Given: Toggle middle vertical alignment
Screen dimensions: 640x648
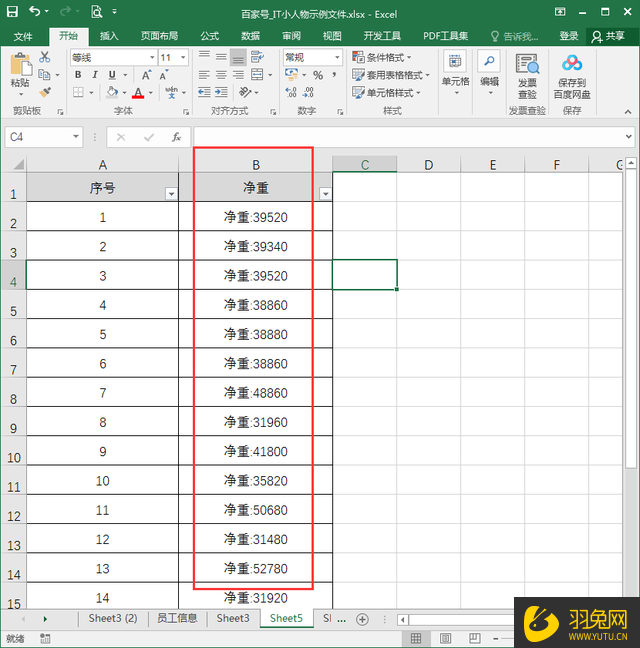Looking at the screenshot, I should 221,57.
